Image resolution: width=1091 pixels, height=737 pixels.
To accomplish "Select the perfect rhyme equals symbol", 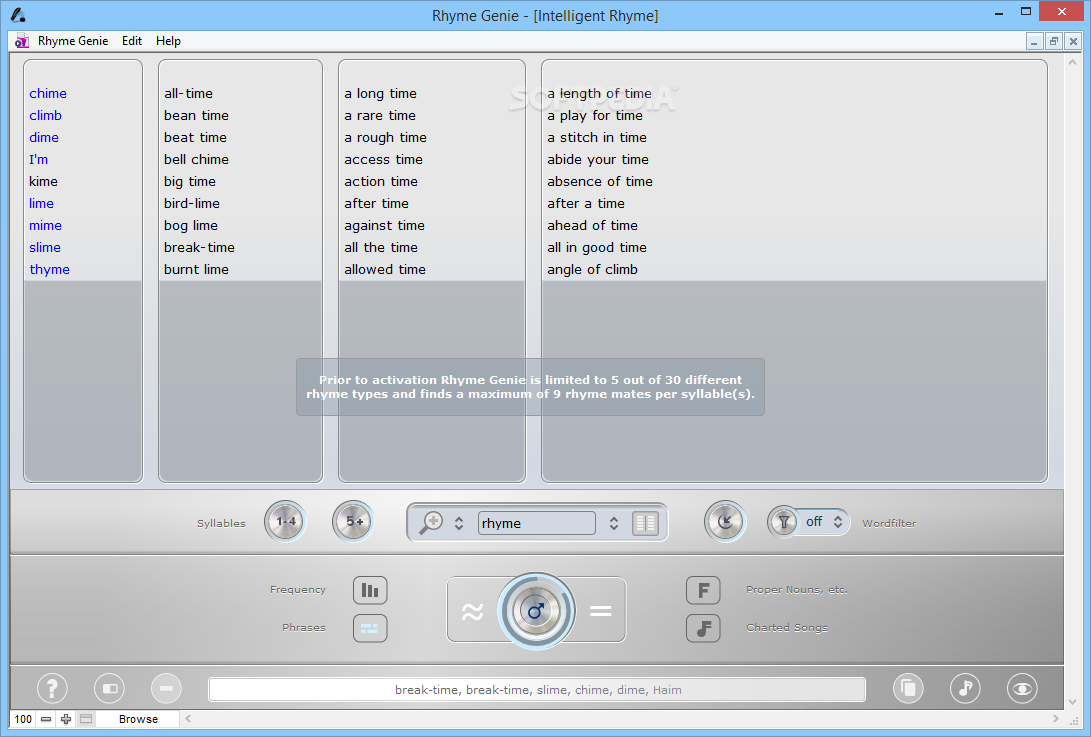I will click(600, 611).
